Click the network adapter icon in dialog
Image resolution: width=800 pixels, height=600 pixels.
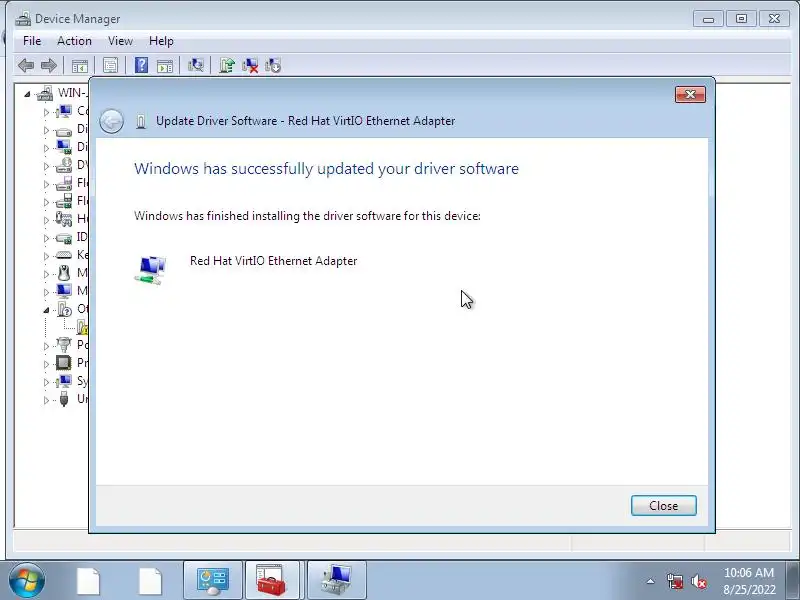(151, 270)
